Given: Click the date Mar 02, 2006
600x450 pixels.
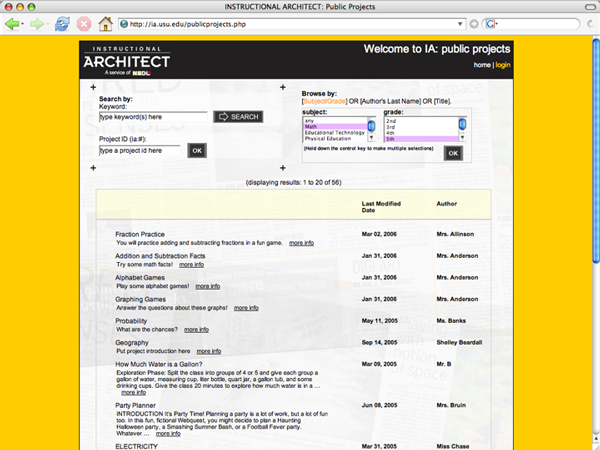Looking at the screenshot, I should point(379,234).
